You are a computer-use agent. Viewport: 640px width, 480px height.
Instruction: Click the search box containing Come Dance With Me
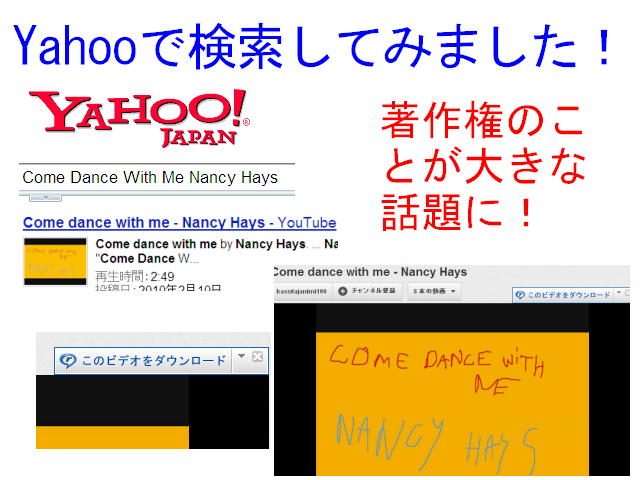coord(157,178)
